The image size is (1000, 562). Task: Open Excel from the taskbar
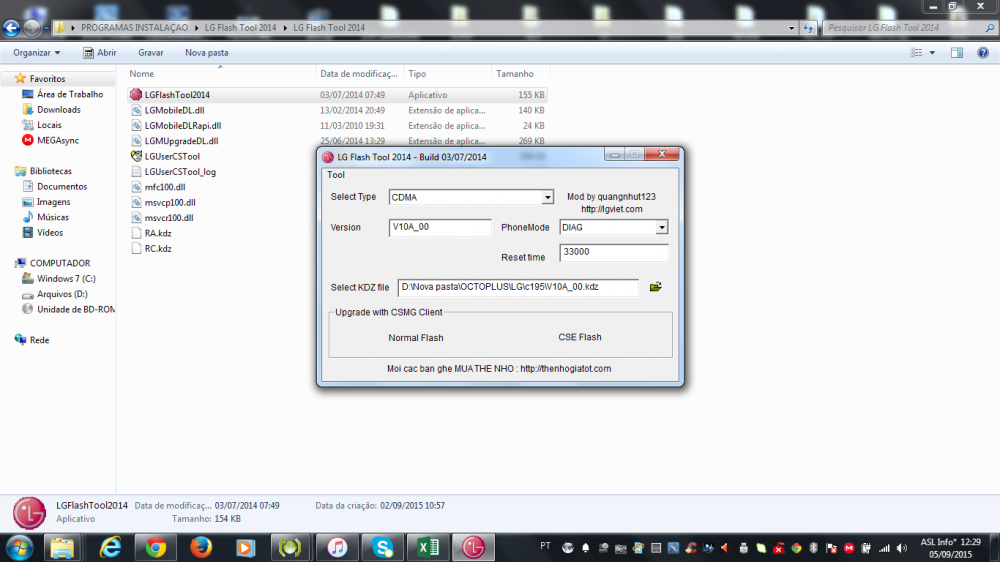(429, 547)
